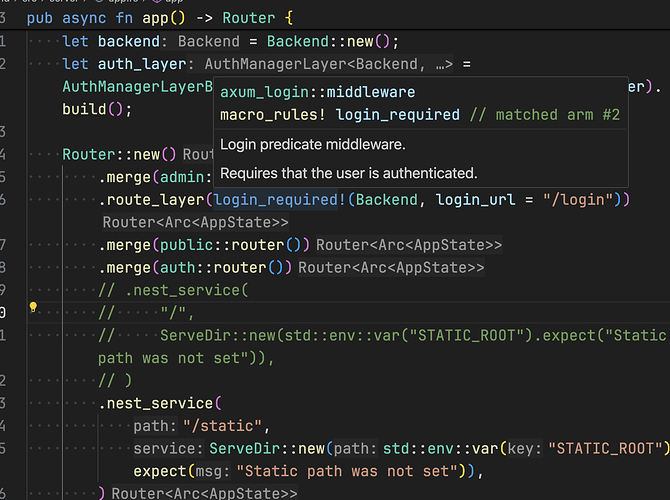Image resolution: width=670 pixels, height=500 pixels.
Task: Click the commented "/" path line
Action: point(146,313)
